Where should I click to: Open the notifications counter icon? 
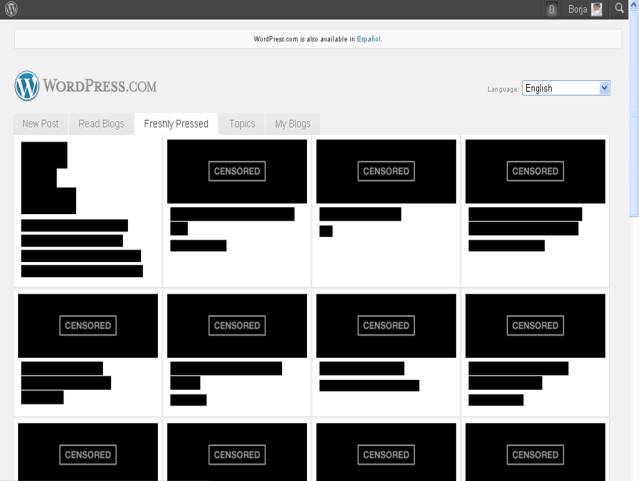pos(552,10)
